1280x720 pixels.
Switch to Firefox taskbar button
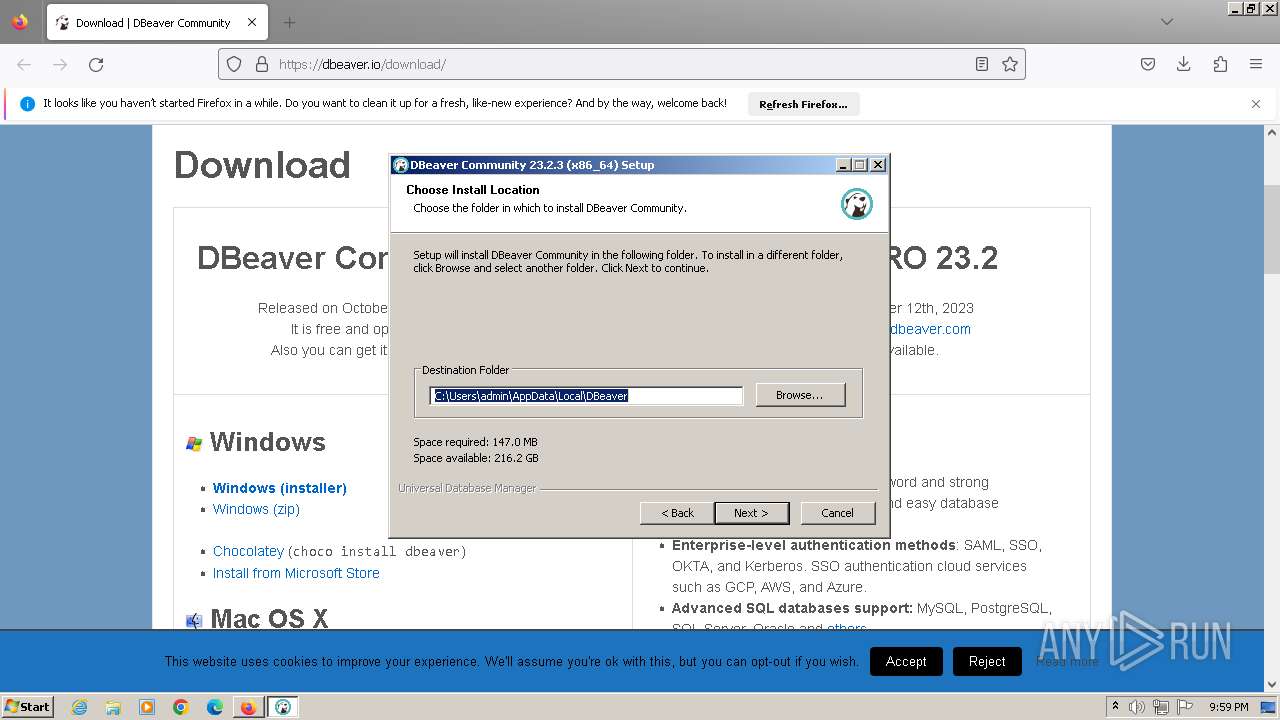coord(248,707)
